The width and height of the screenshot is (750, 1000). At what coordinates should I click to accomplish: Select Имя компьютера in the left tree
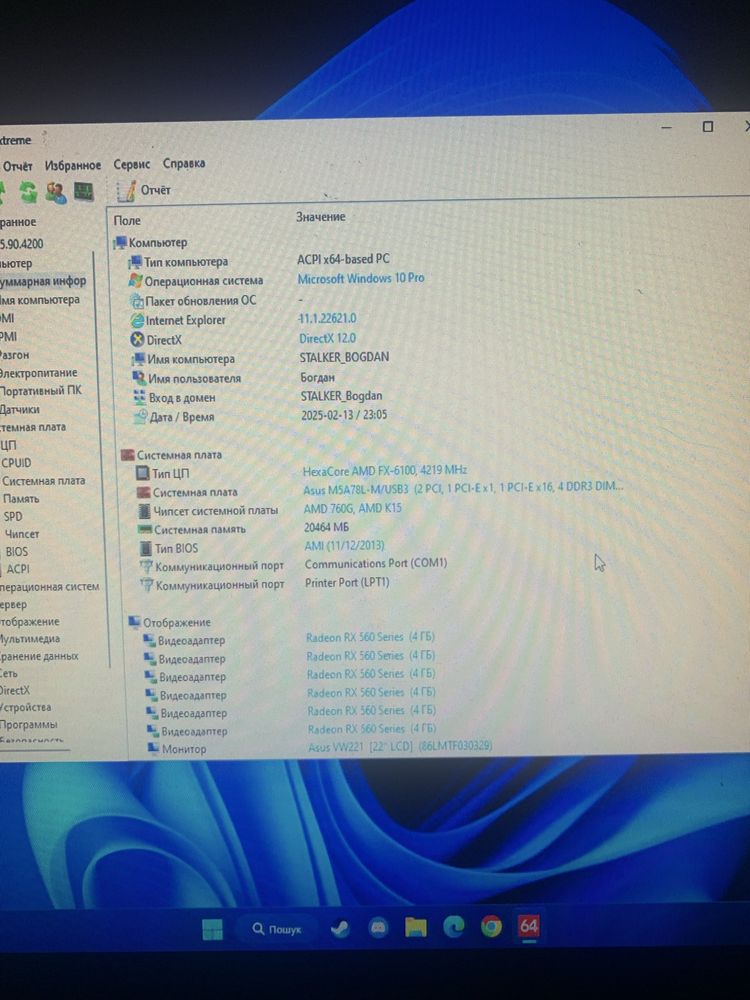point(40,300)
